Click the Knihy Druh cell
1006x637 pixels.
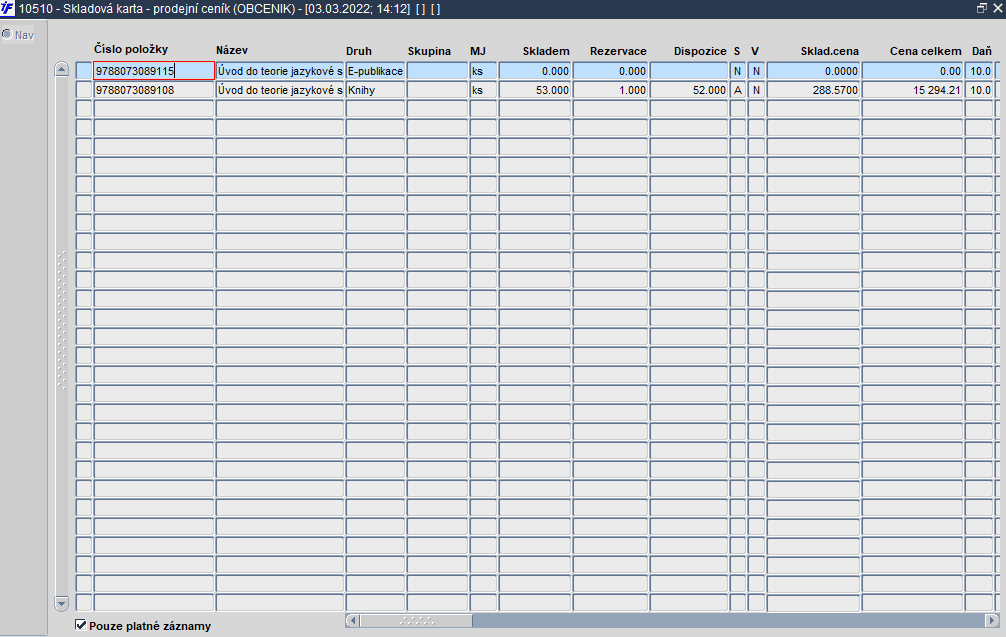tap(375, 90)
